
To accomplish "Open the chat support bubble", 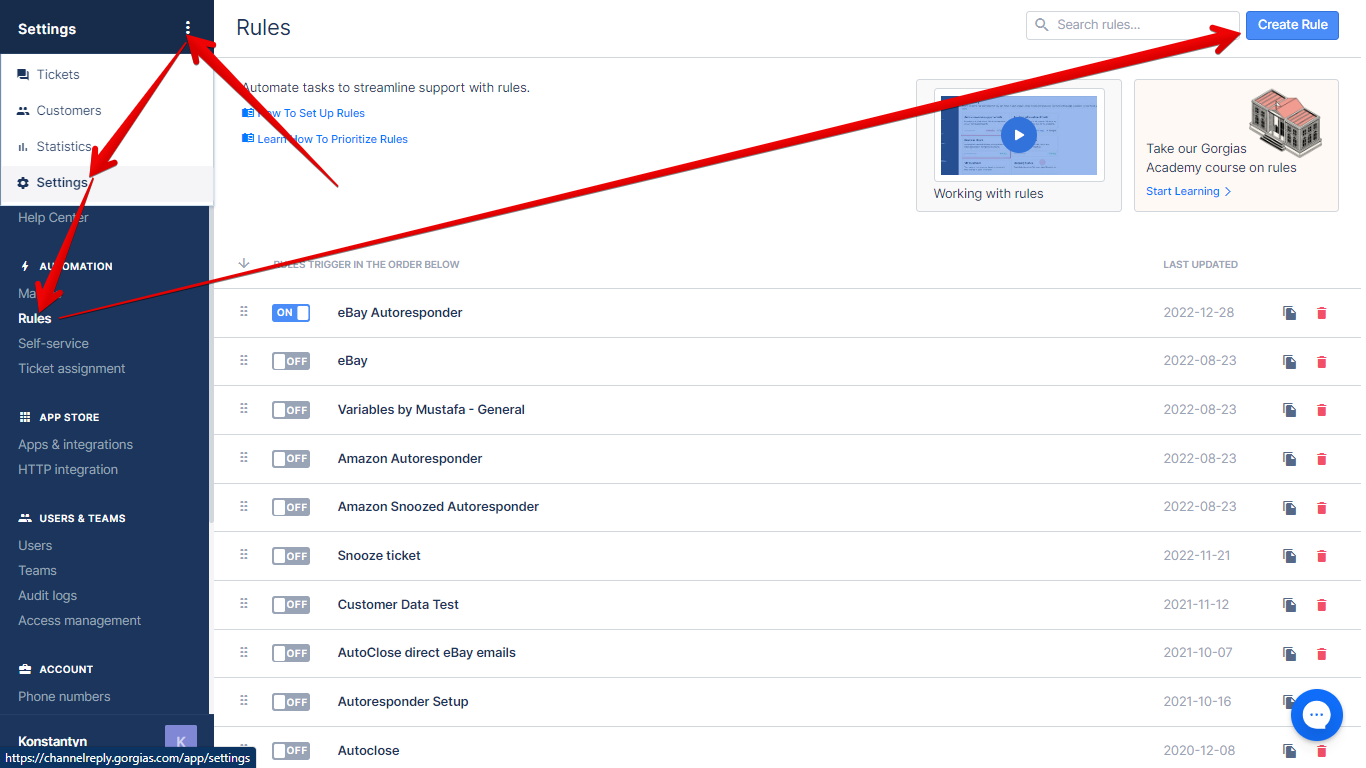I will click(x=1316, y=714).
